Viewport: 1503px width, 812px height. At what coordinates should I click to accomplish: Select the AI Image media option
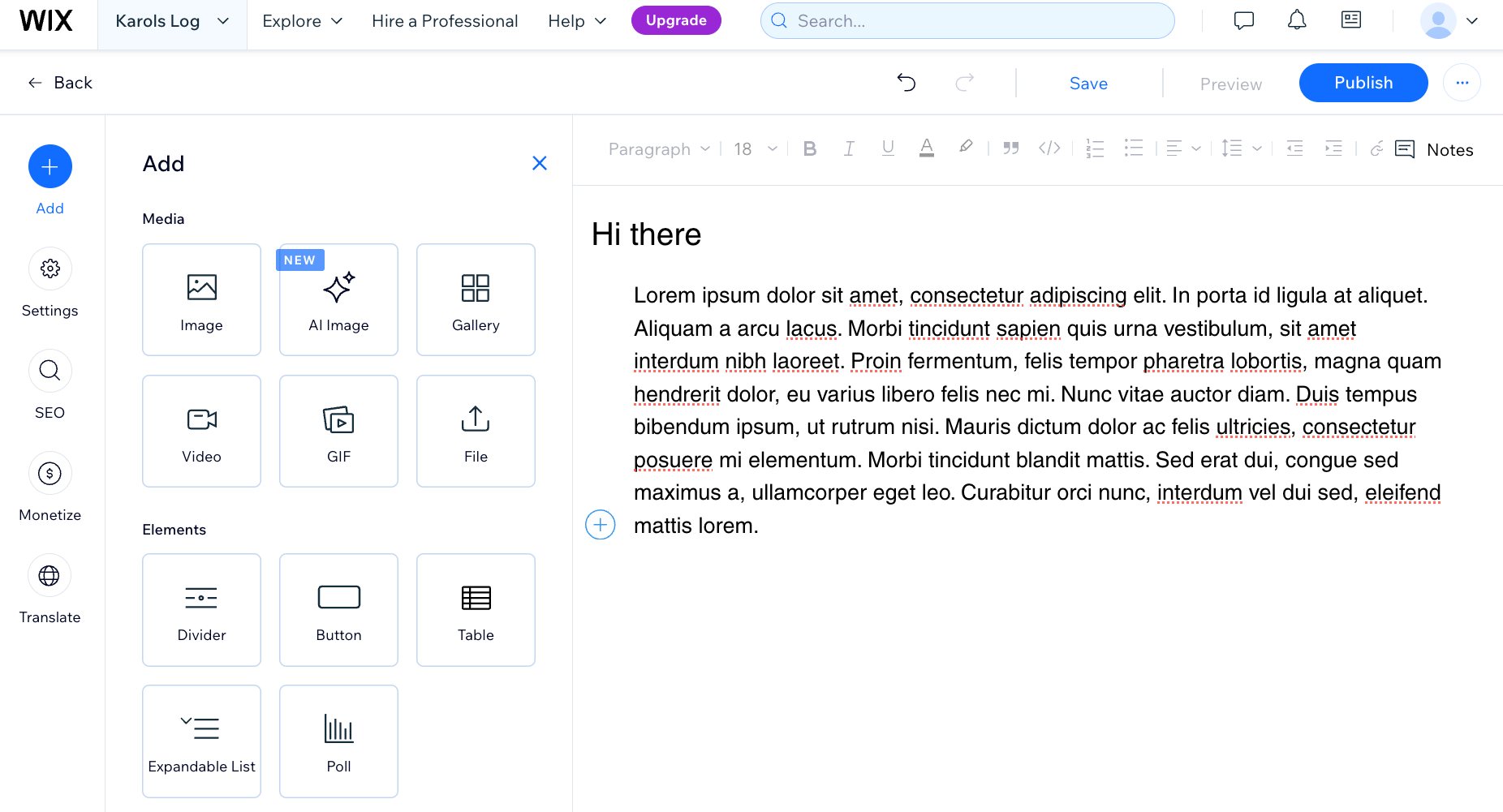click(x=338, y=299)
